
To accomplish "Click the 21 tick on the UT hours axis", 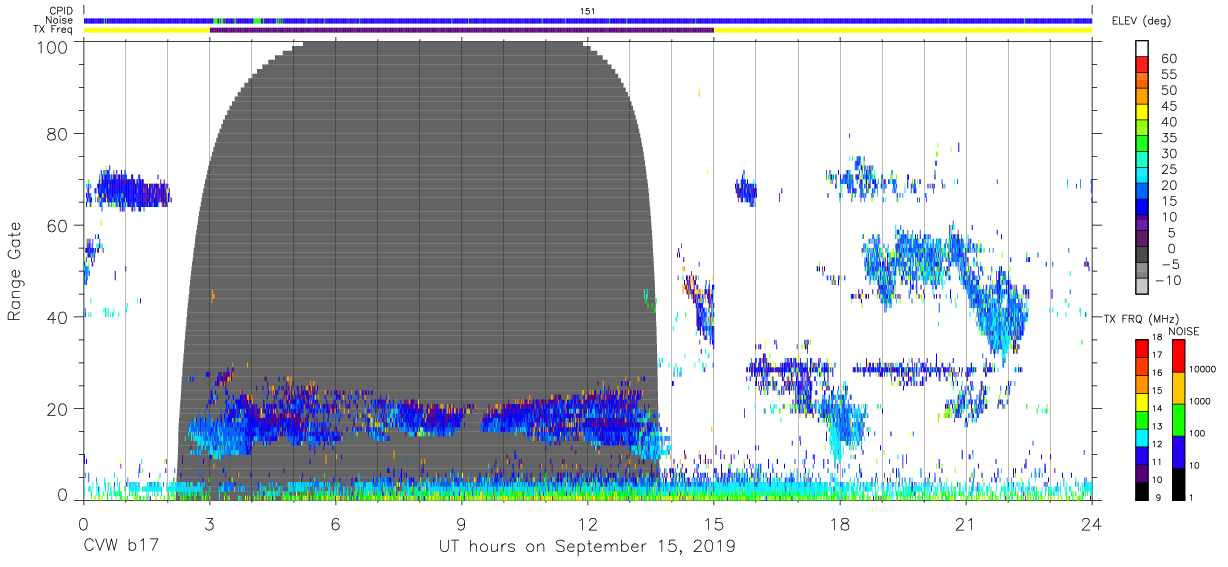I will (966, 523).
